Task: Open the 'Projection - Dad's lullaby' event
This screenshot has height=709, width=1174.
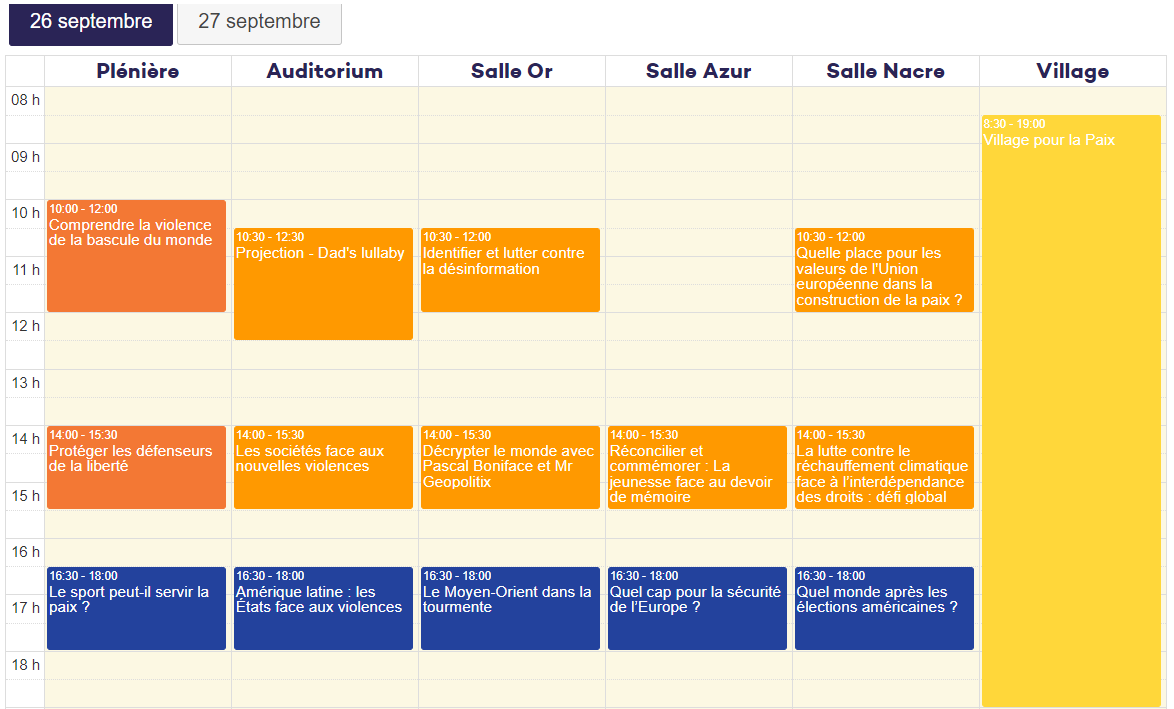Action: pos(323,284)
